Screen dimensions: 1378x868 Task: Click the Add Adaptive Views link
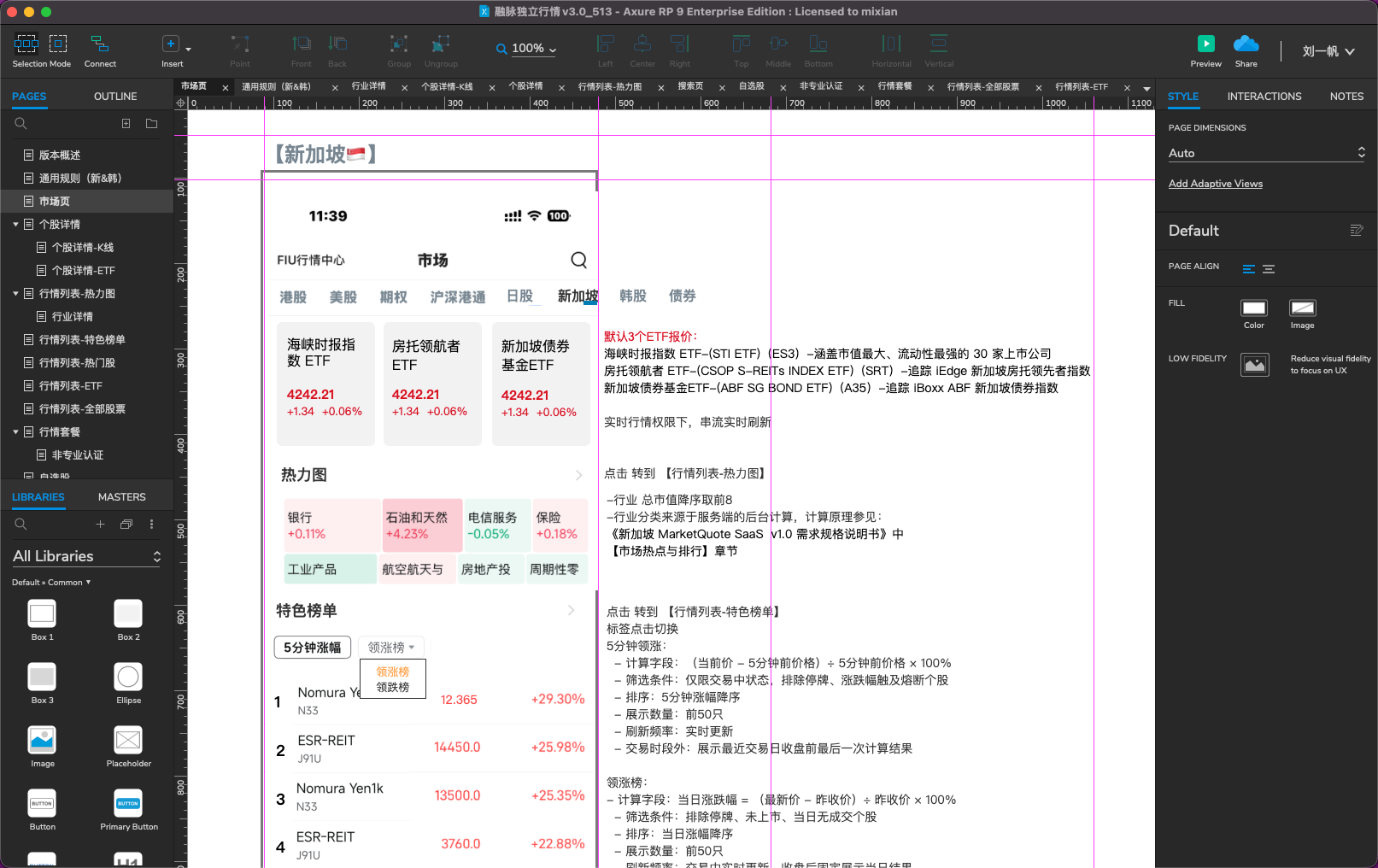[1215, 184]
